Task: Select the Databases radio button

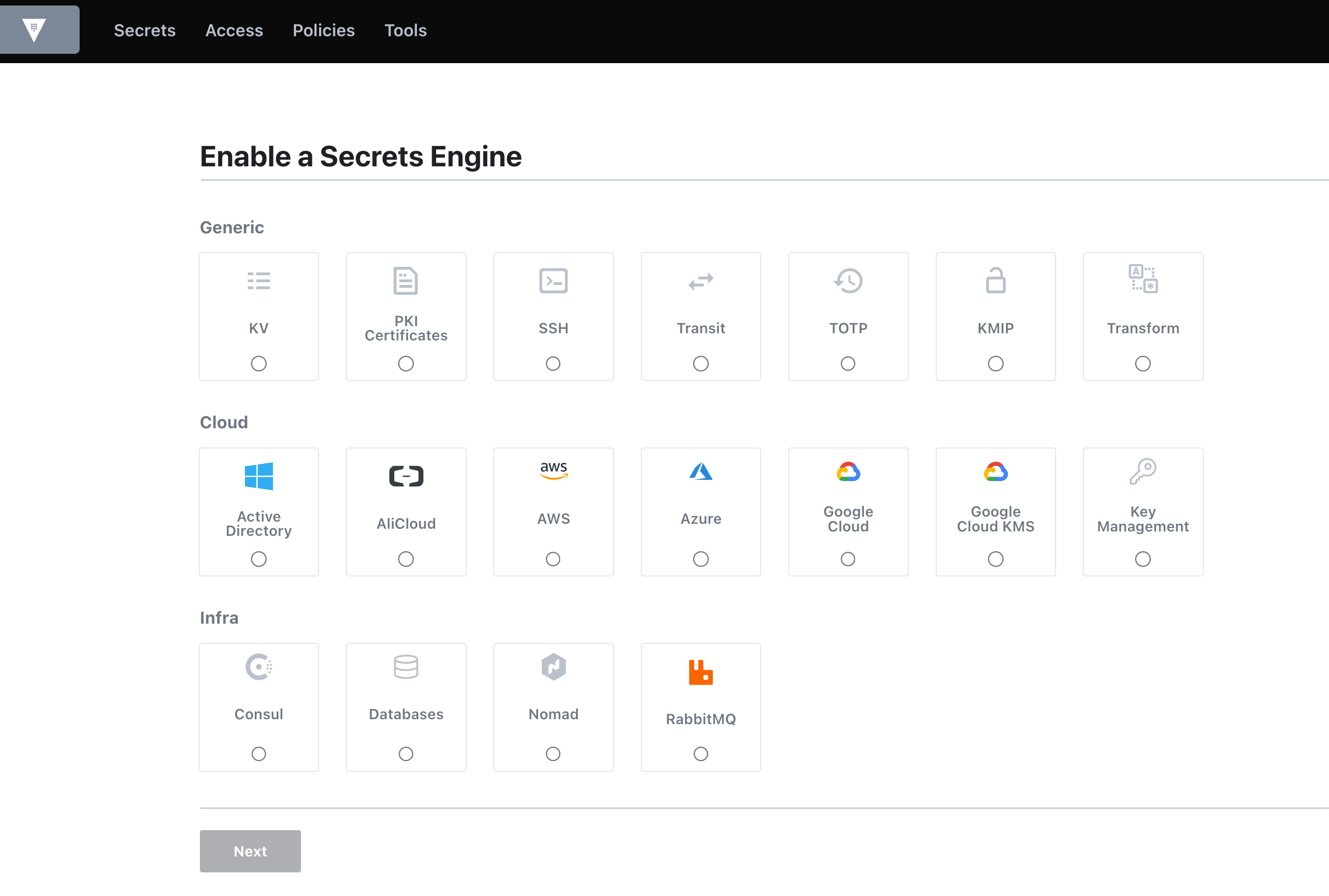Action: 406,754
